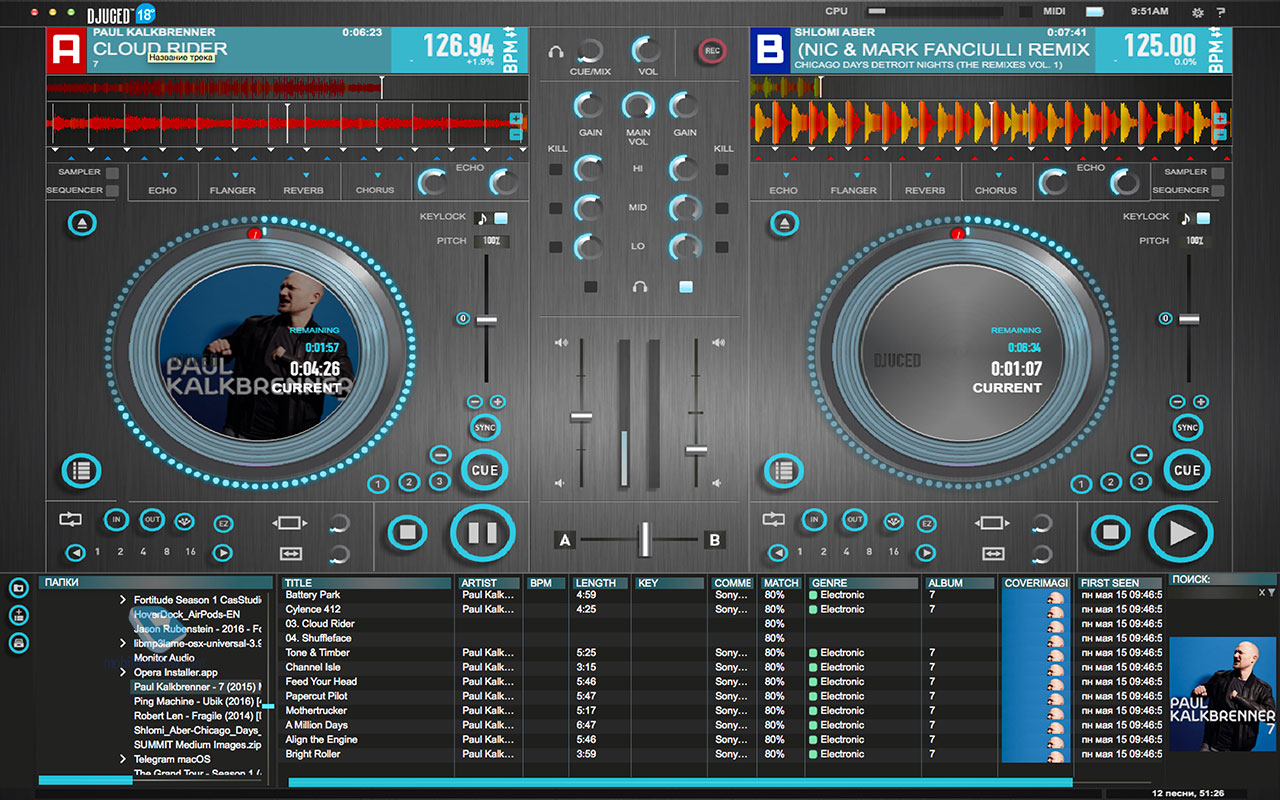Click the third browser sidebar icon
Screen dimensions: 1280x800
click(18, 642)
